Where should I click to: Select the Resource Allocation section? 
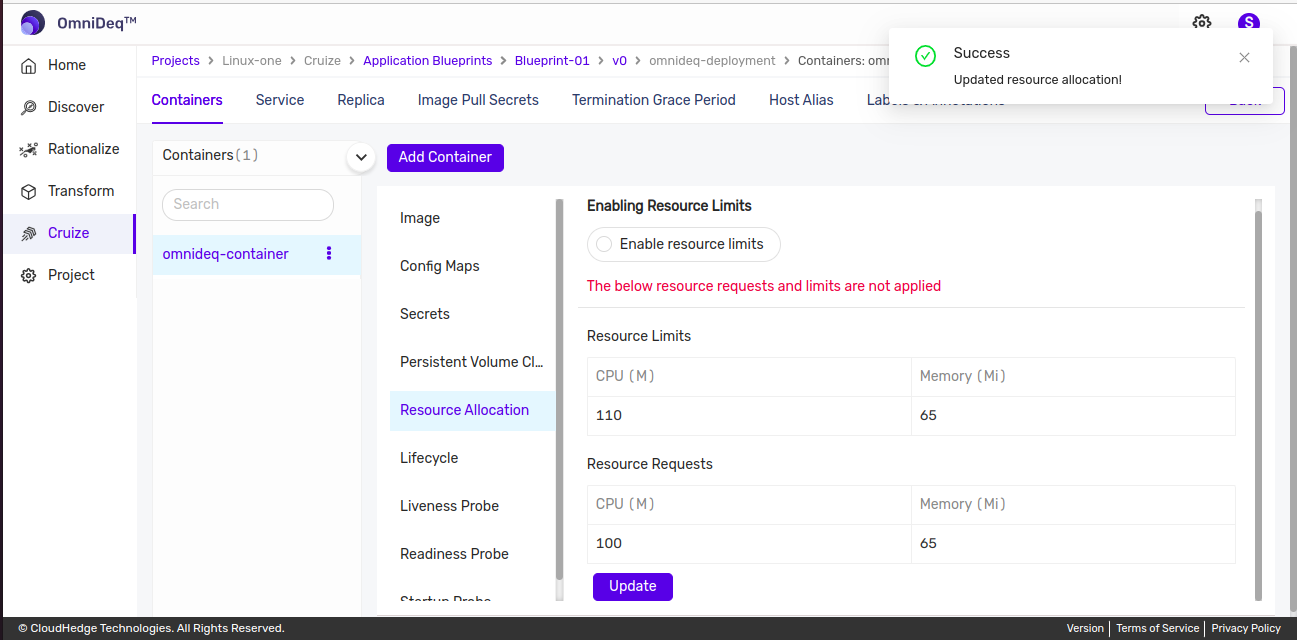pyautogui.click(x=472, y=410)
